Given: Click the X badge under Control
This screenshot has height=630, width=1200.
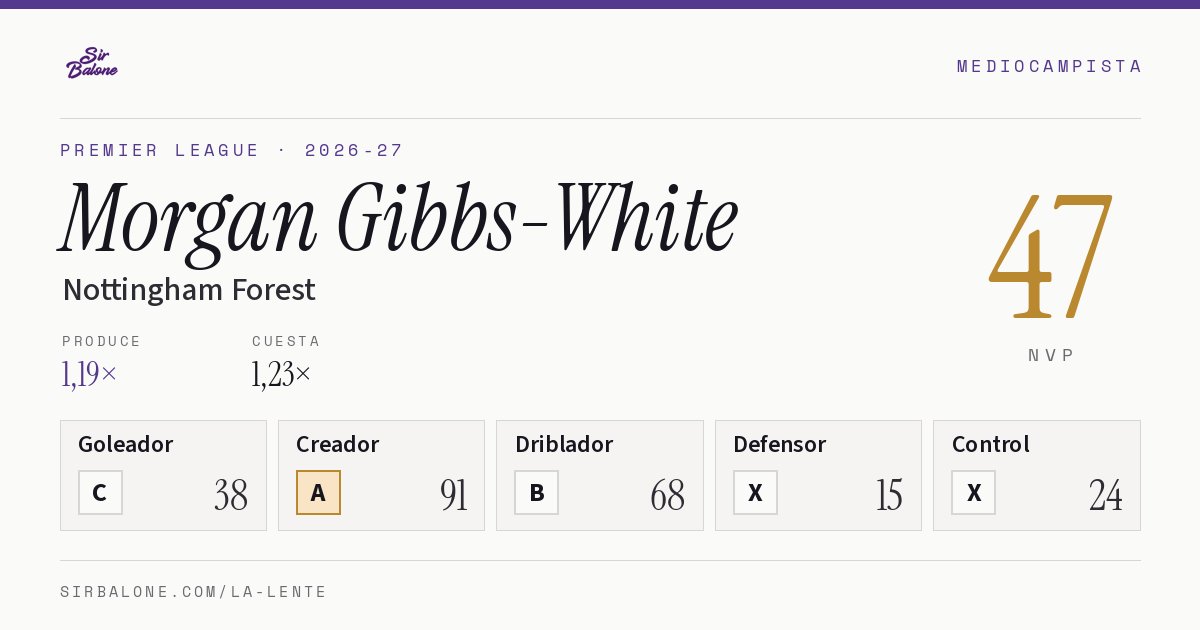Looking at the screenshot, I should point(973,492).
